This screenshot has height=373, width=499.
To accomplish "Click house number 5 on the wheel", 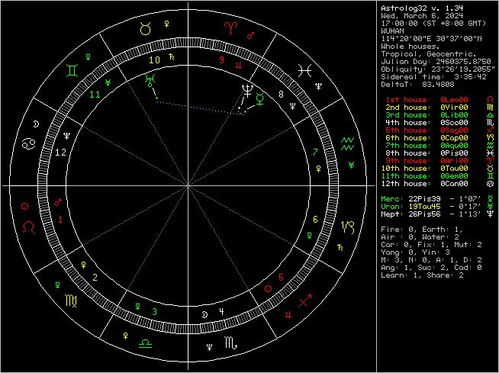I will 281,277.
